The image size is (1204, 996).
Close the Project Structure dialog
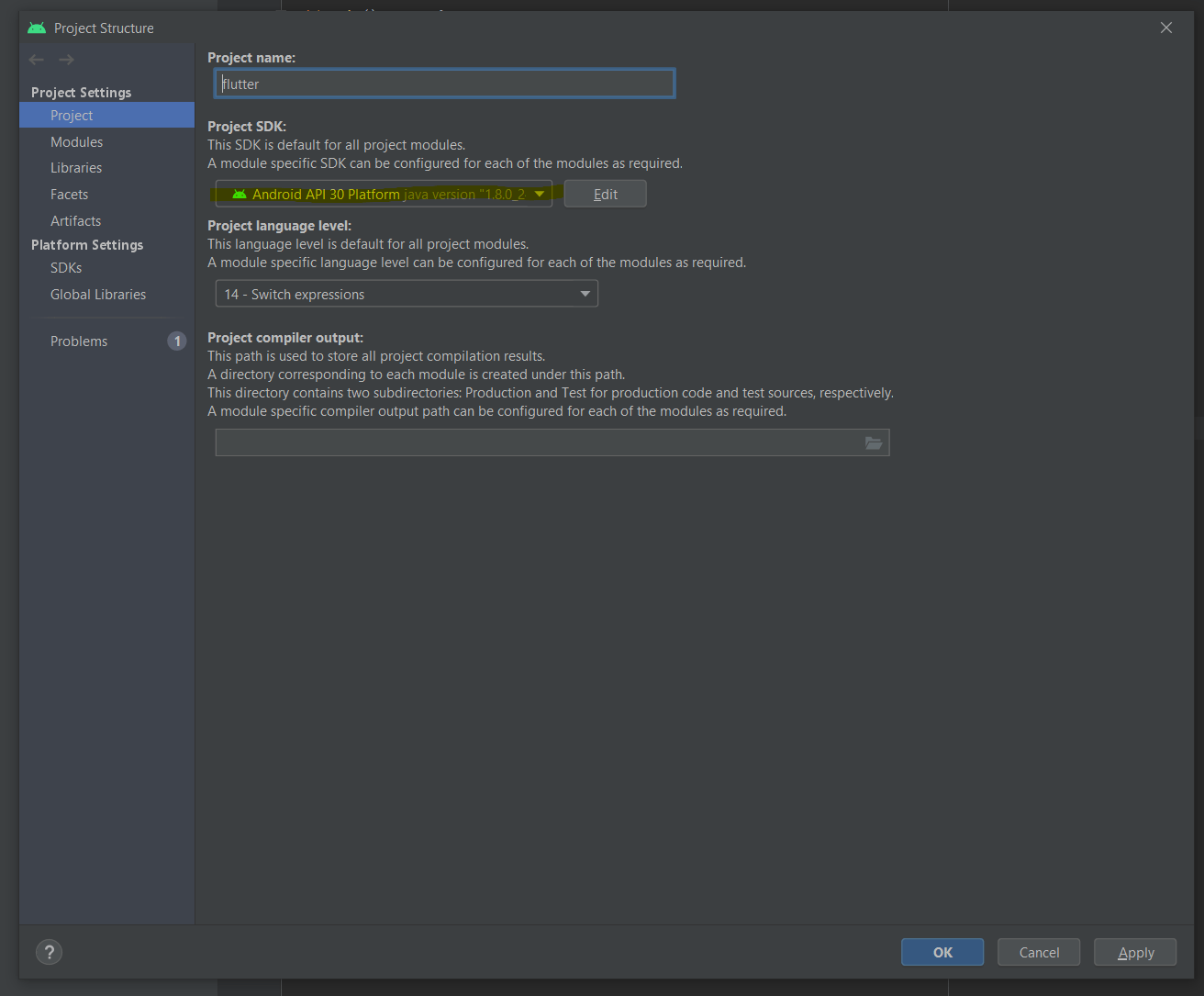click(1166, 28)
